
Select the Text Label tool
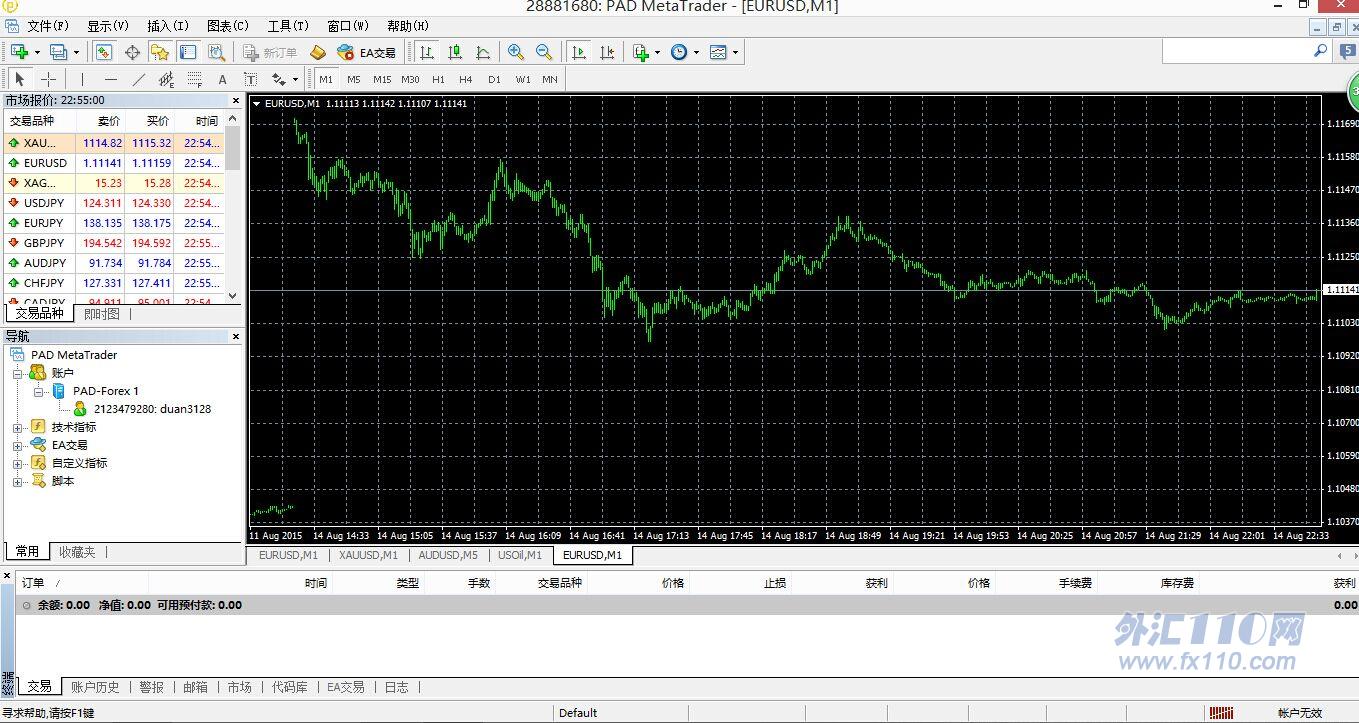tap(250, 79)
